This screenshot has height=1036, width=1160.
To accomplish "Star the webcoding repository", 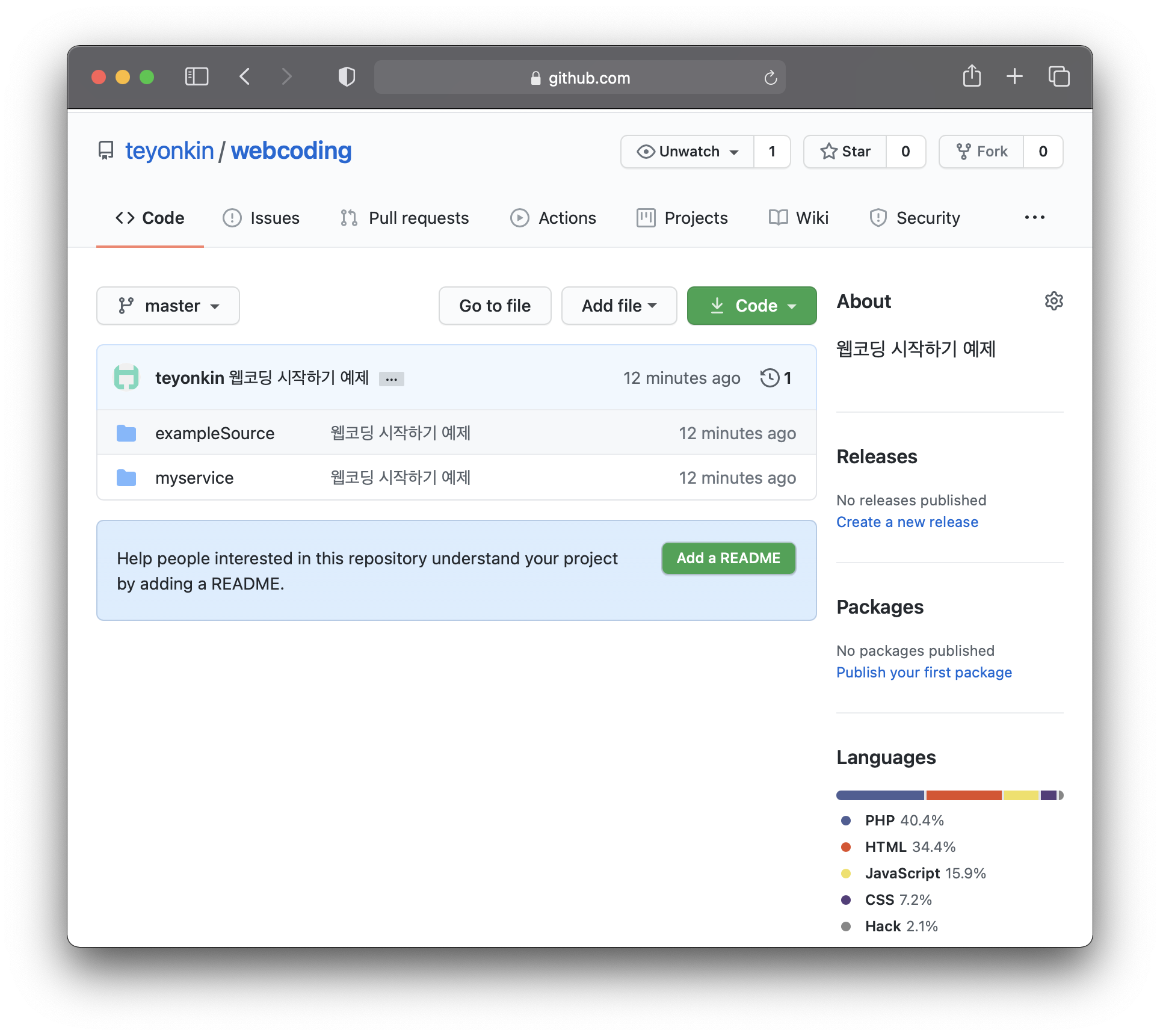I will click(x=845, y=152).
